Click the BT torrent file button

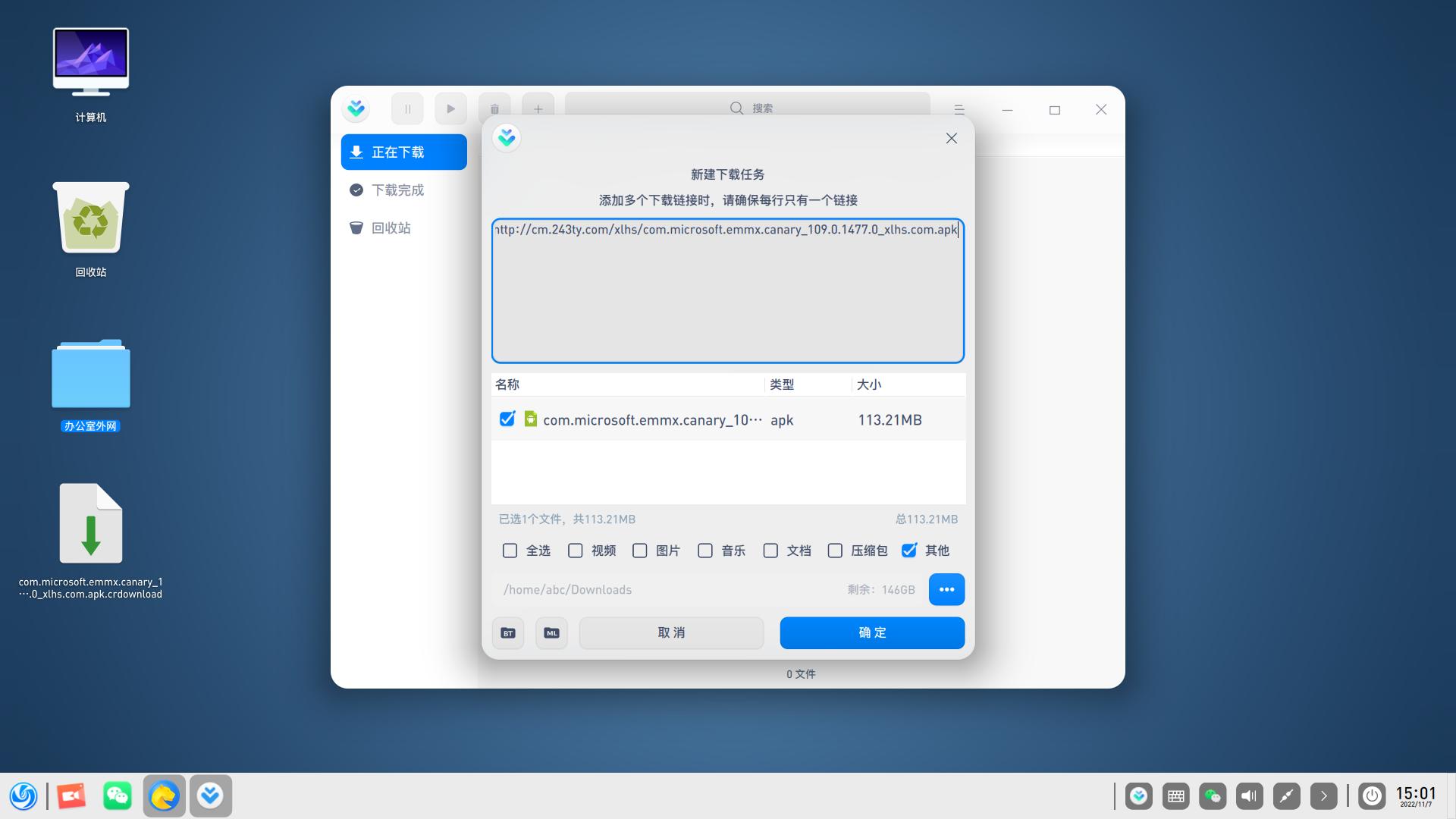pos(508,633)
